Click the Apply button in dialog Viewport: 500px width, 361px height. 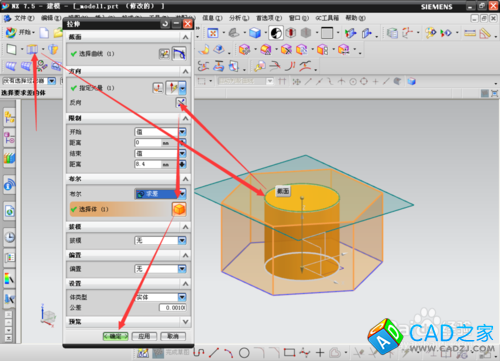(x=144, y=336)
